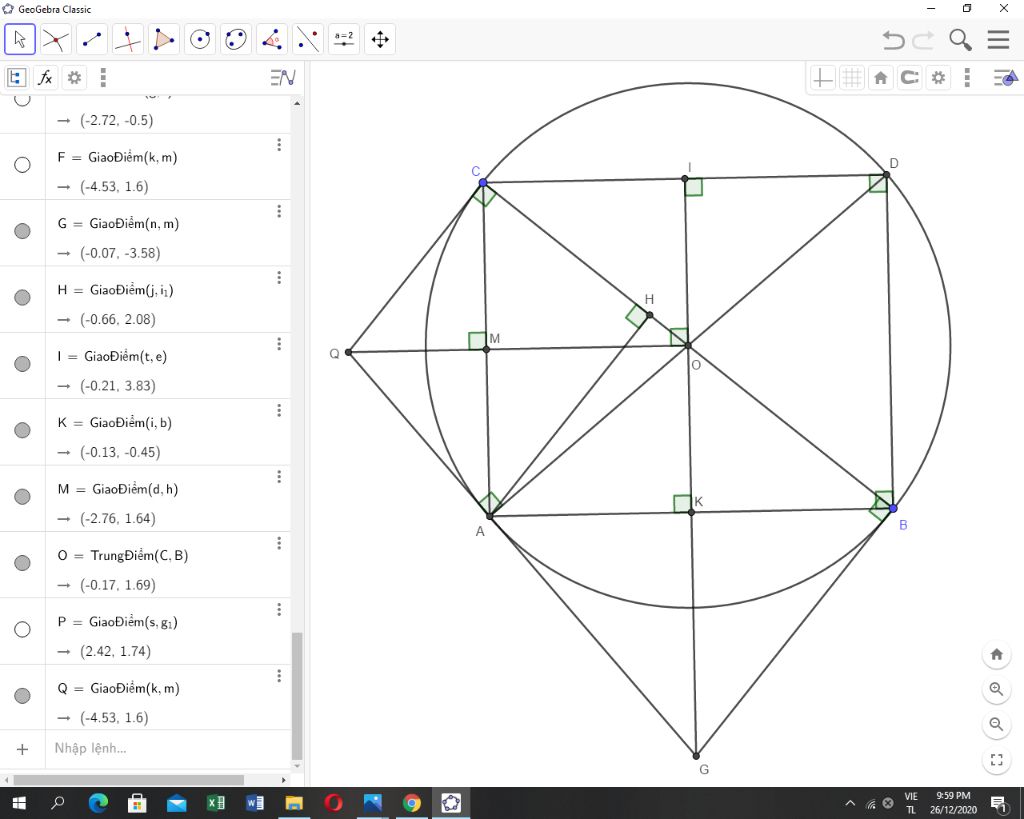Open three-dot menu for row H

pos(279,278)
